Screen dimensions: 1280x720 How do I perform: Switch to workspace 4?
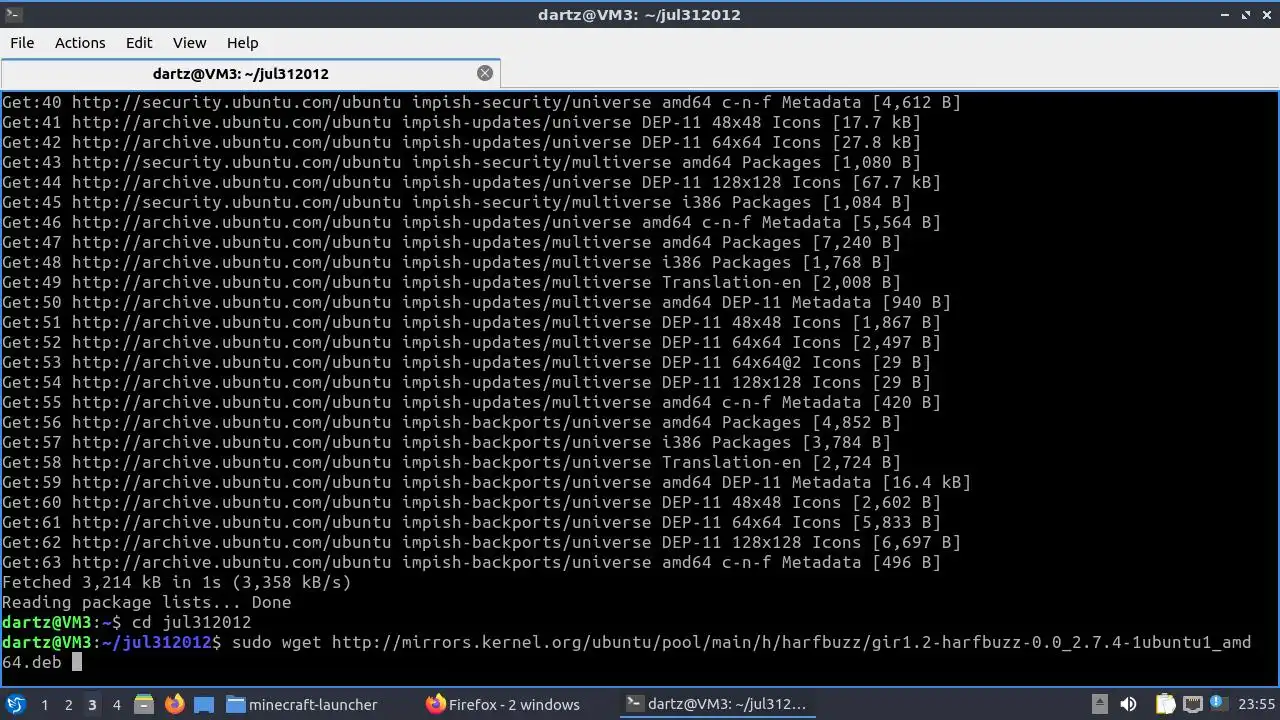pos(116,704)
